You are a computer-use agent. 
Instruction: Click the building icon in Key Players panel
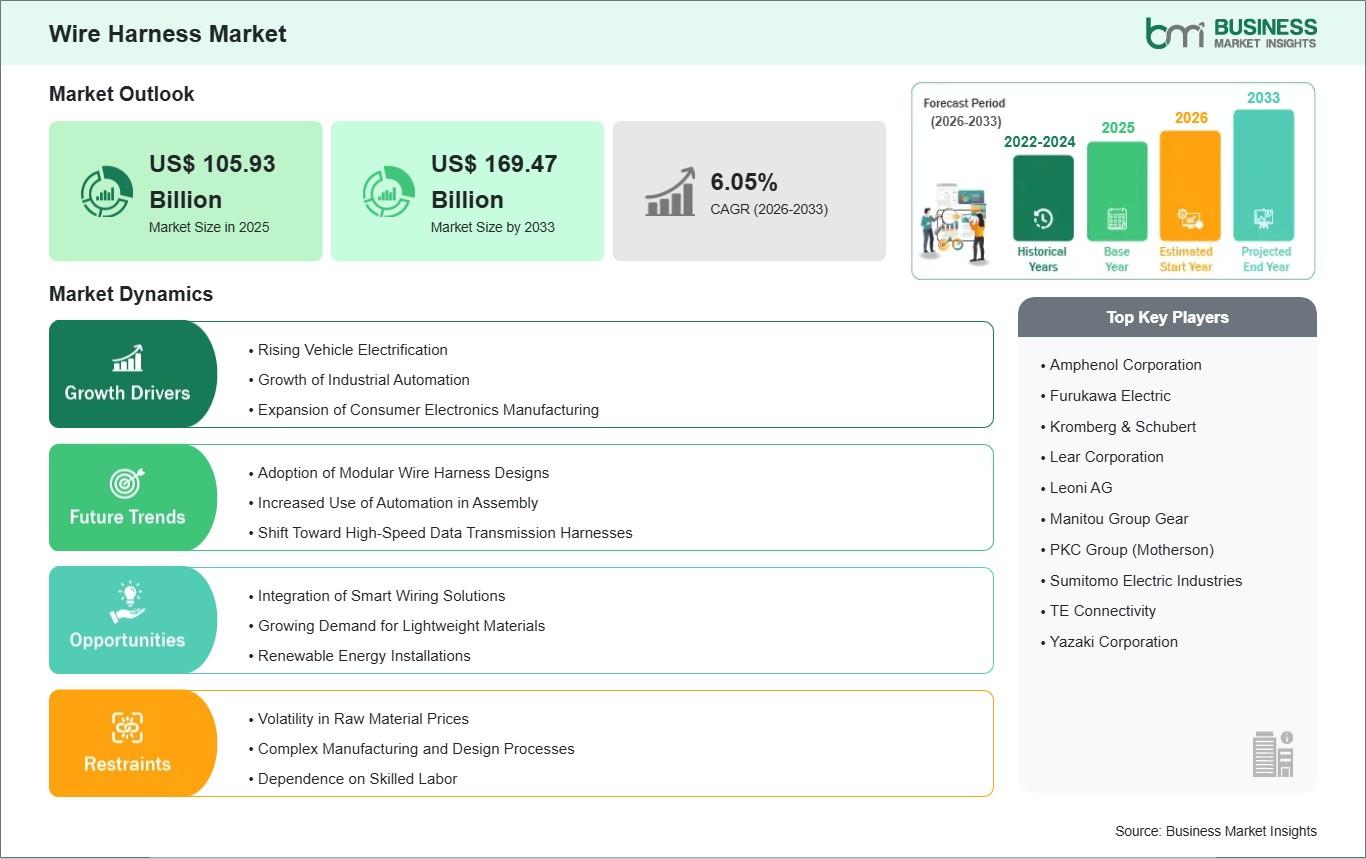(1273, 753)
